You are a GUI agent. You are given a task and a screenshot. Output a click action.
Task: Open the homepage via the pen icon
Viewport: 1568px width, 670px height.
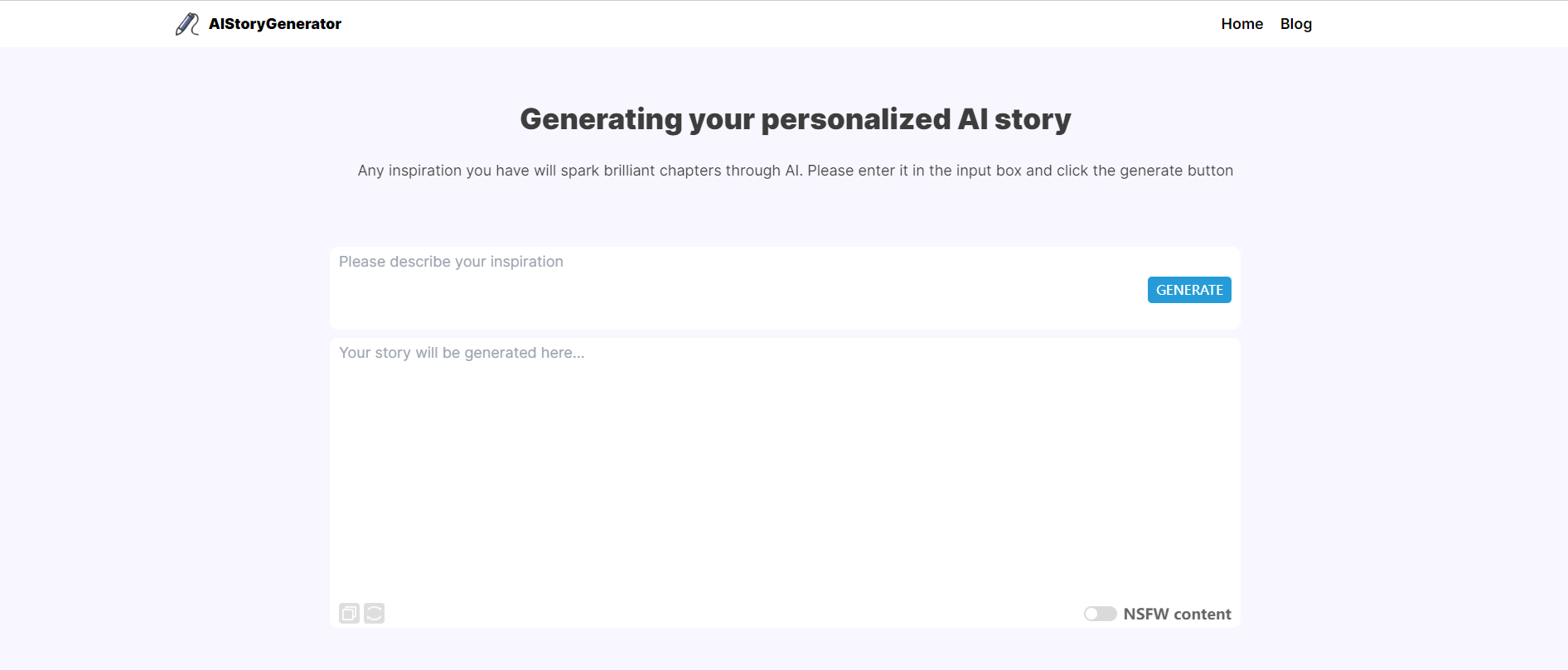[186, 23]
